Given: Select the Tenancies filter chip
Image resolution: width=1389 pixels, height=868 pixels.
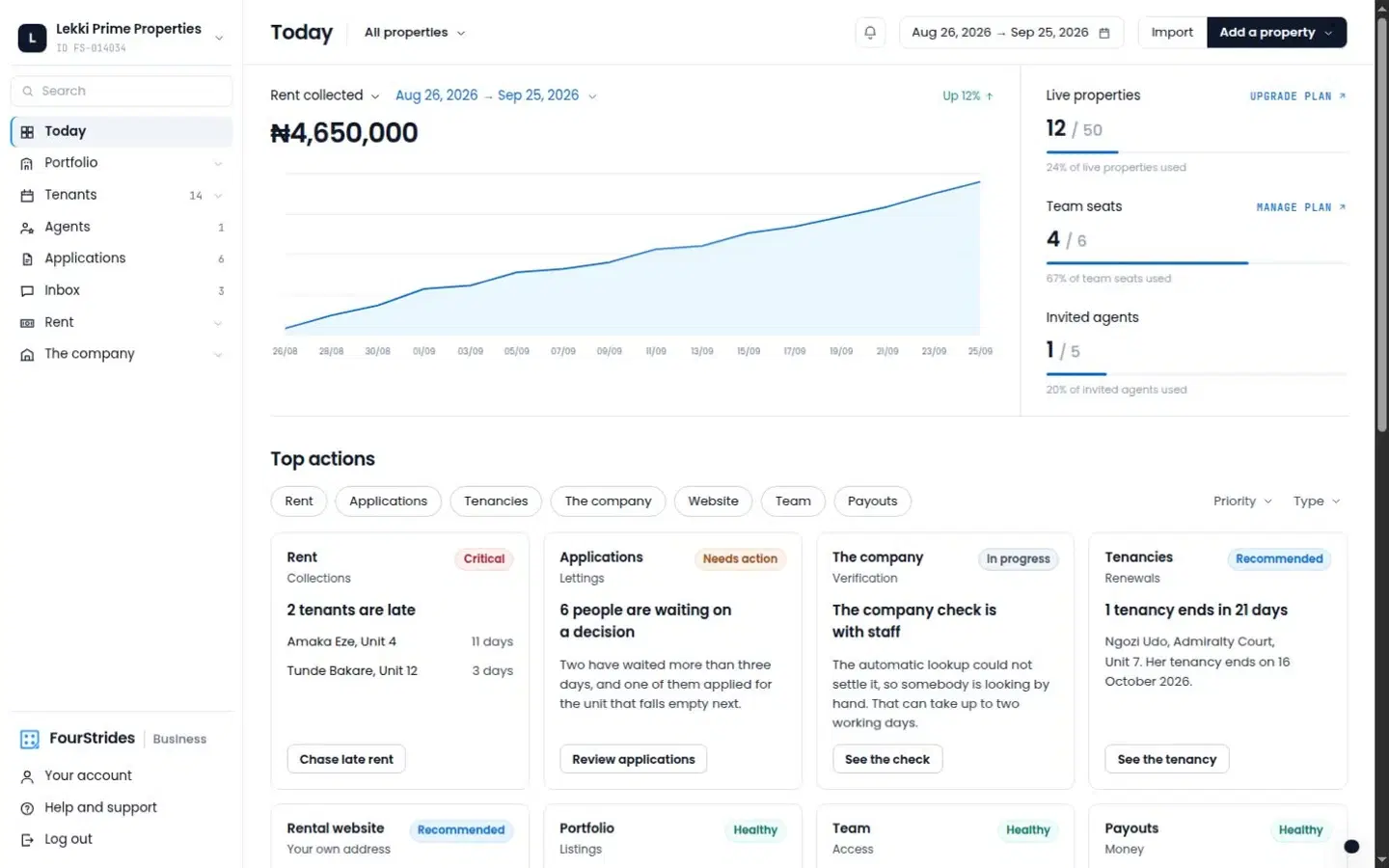Looking at the screenshot, I should [496, 502].
